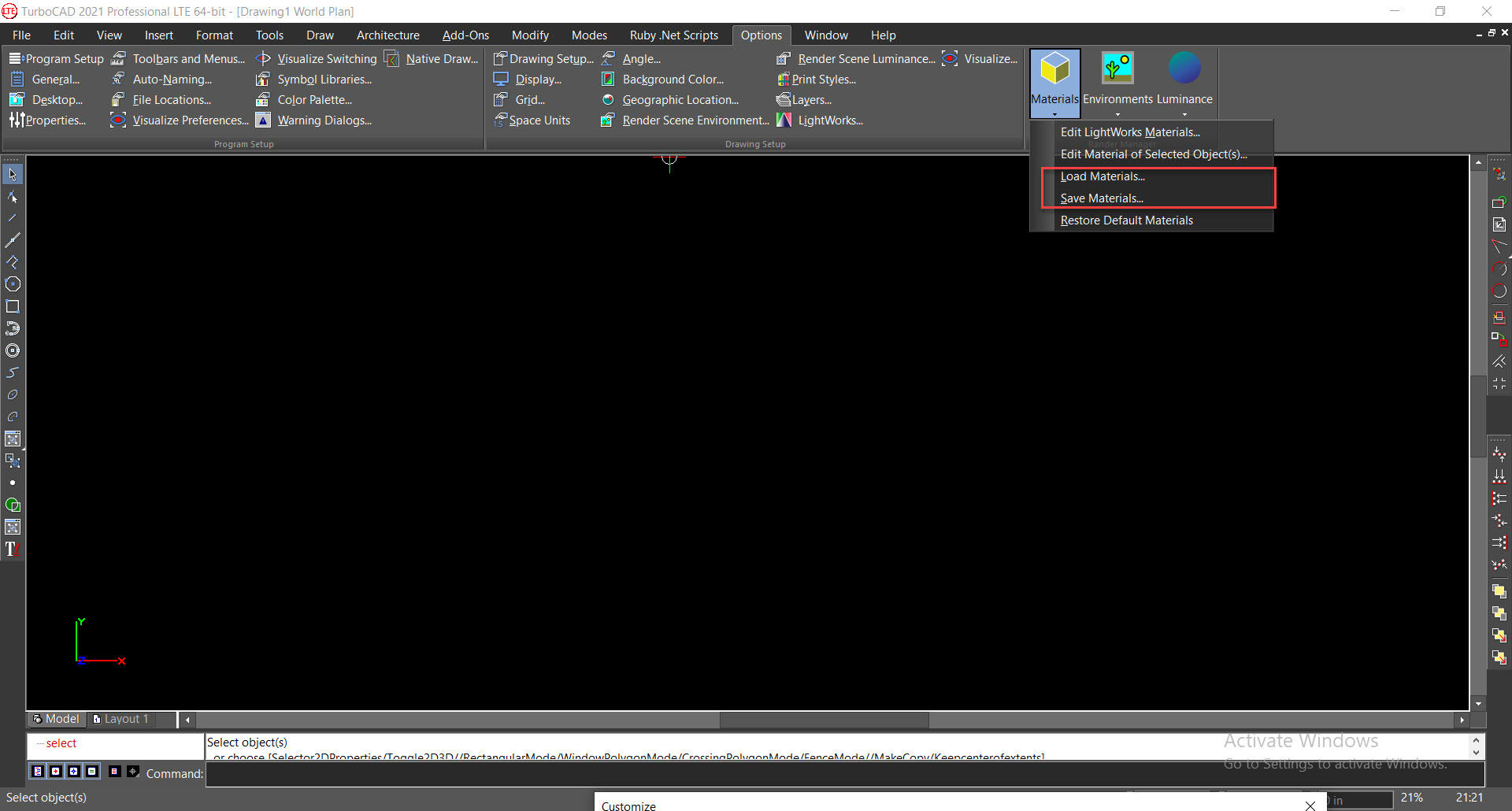Open the Visualize Preferences dialog
This screenshot has height=811, width=1512.
180,120
